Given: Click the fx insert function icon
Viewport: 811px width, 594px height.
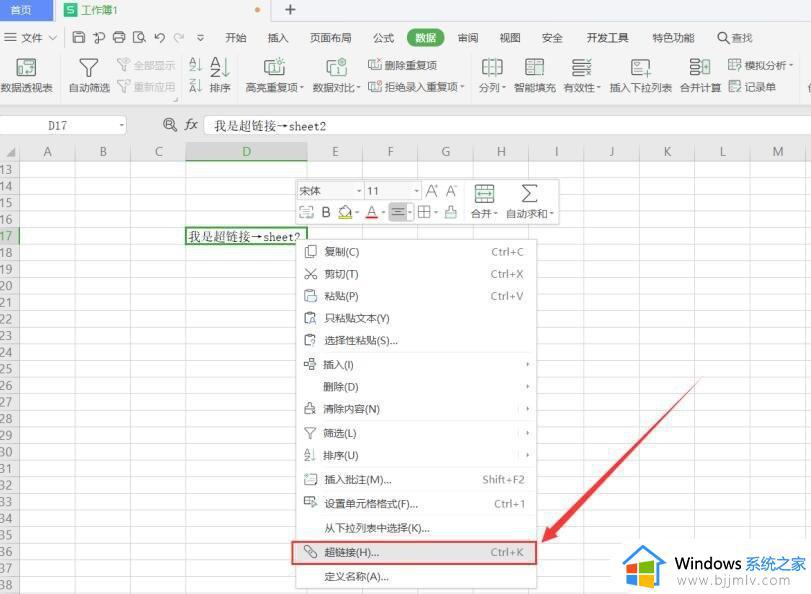Looking at the screenshot, I should tap(191, 125).
